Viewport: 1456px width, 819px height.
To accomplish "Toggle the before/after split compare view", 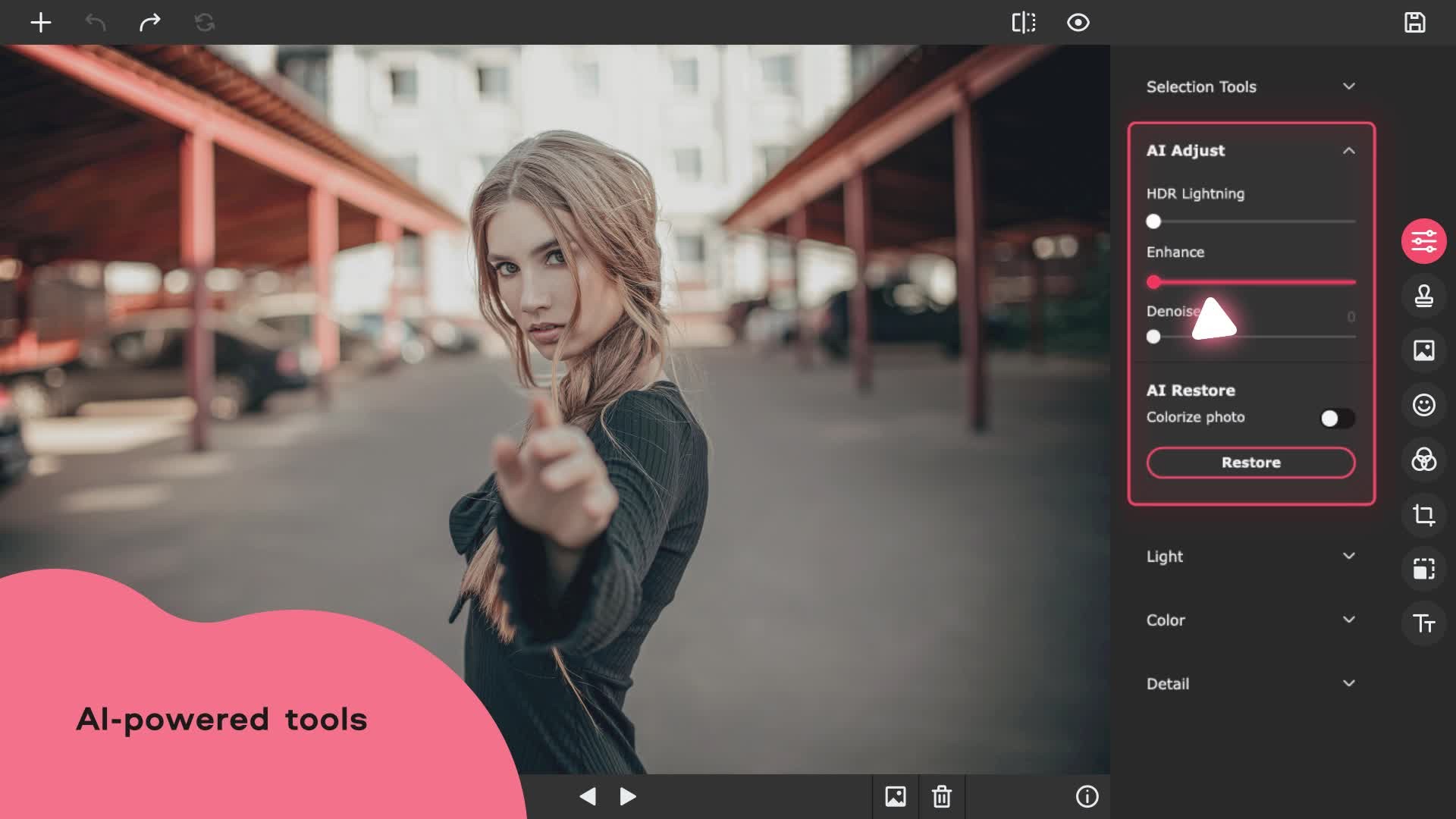I will [x=1023, y=23].
